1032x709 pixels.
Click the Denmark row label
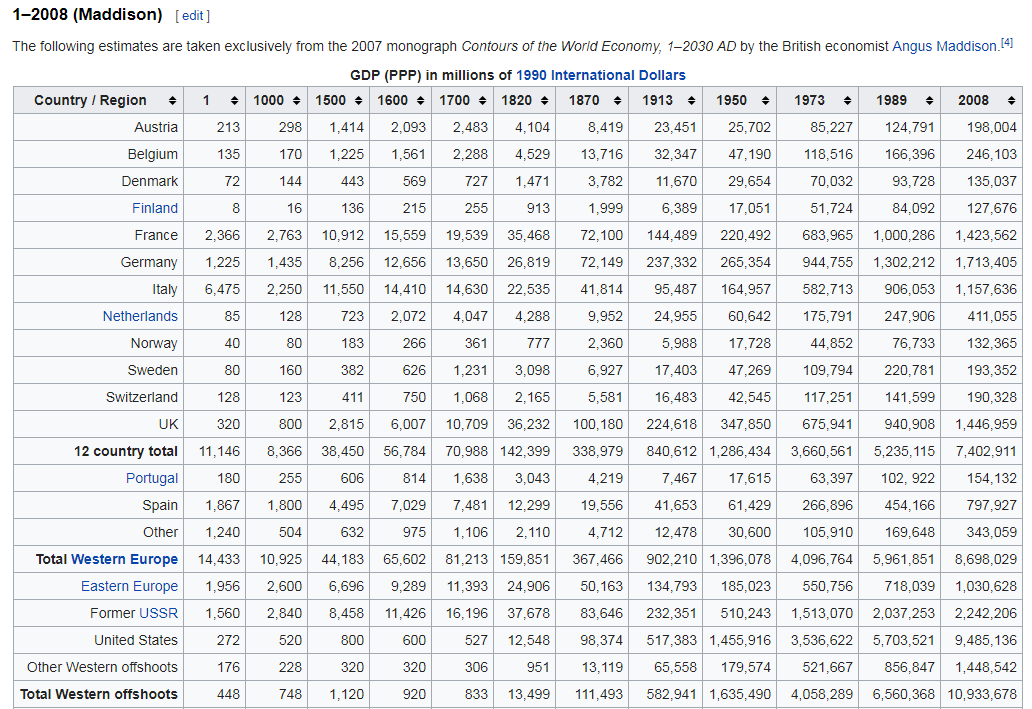click(x=149, y=181)
